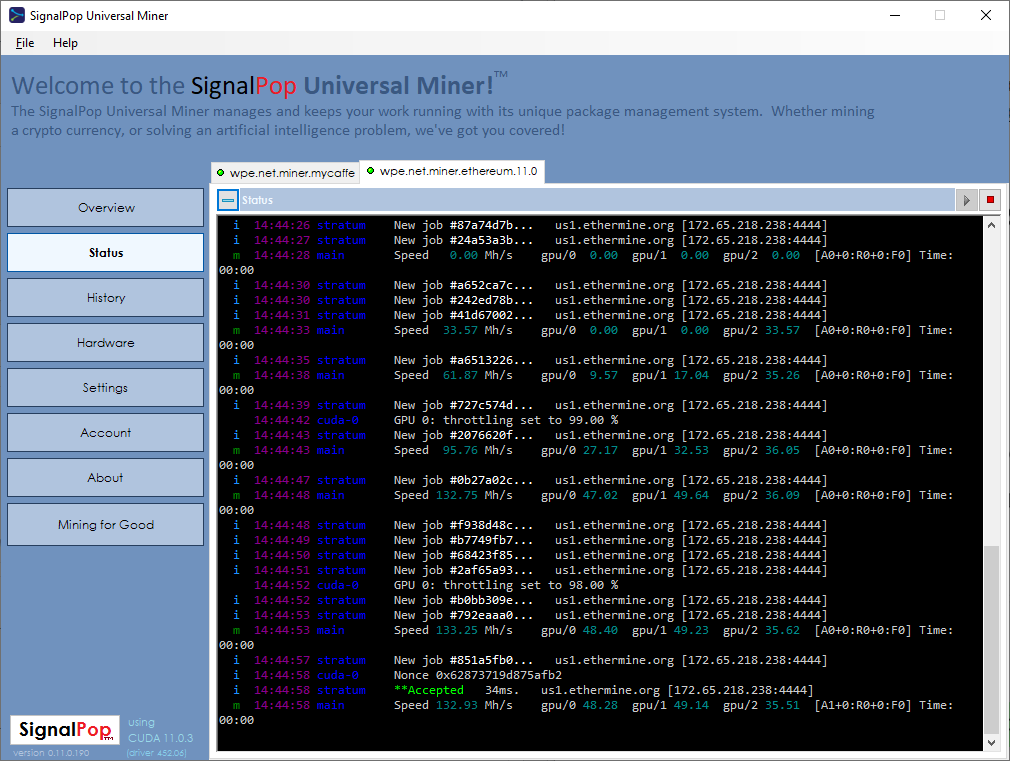Click the scroll up arrow of the log
The image size is (1010, 761).
(x=991, y=225)
